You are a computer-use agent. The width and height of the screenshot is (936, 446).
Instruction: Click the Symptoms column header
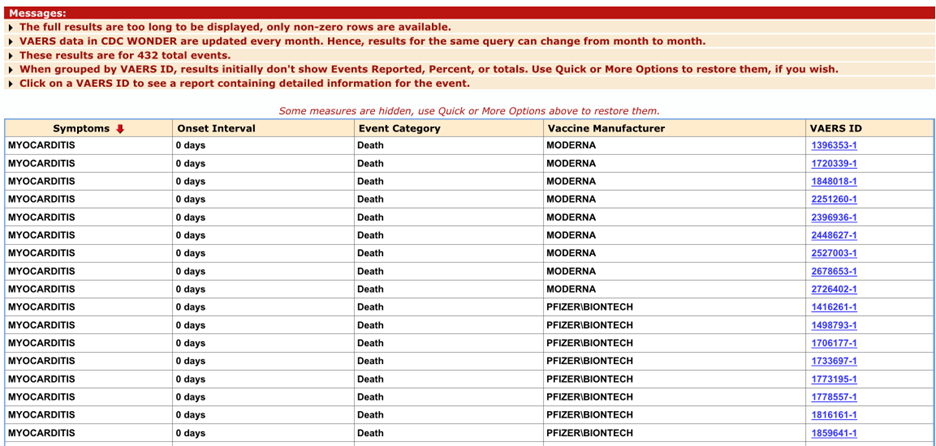pyautogui.click(x=81, y=128)
